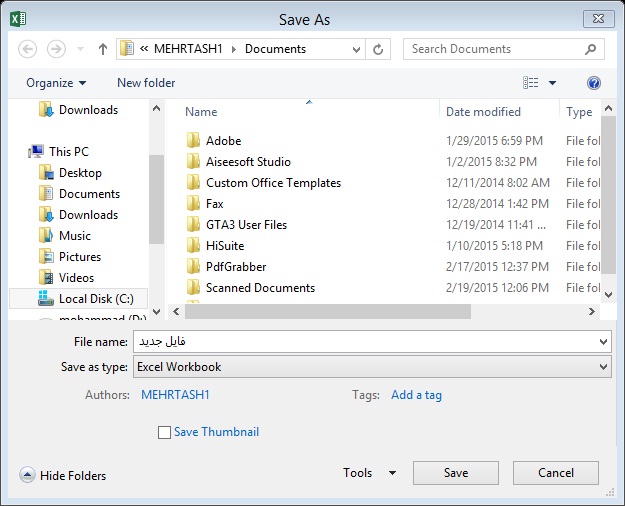Click the Local Disk (C:) drive icon
Viewport: 625px width, 506px height.
[46, 298]
